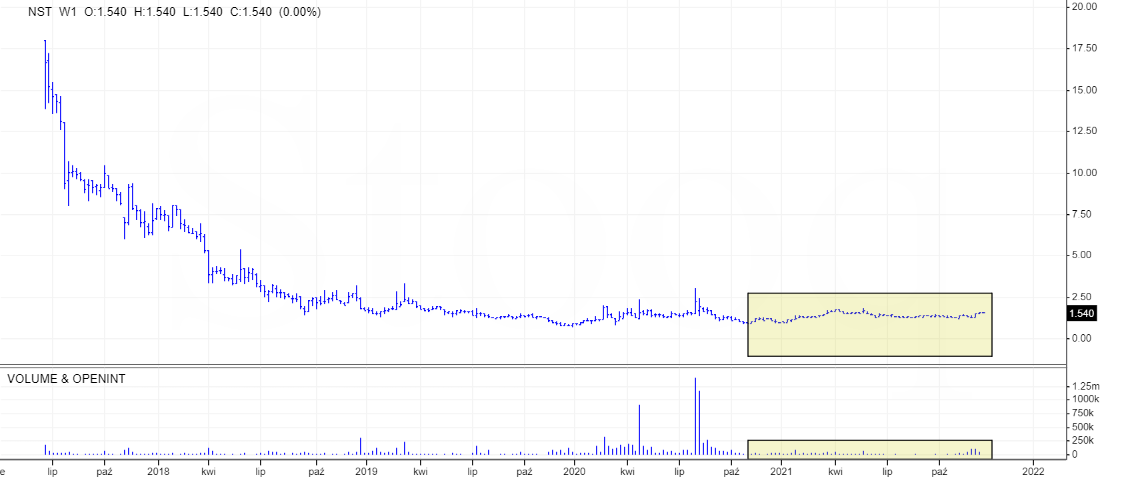Screen dimensions: 1126x489
Task: Click the 2020 date axis label
Action: (574, 472)
